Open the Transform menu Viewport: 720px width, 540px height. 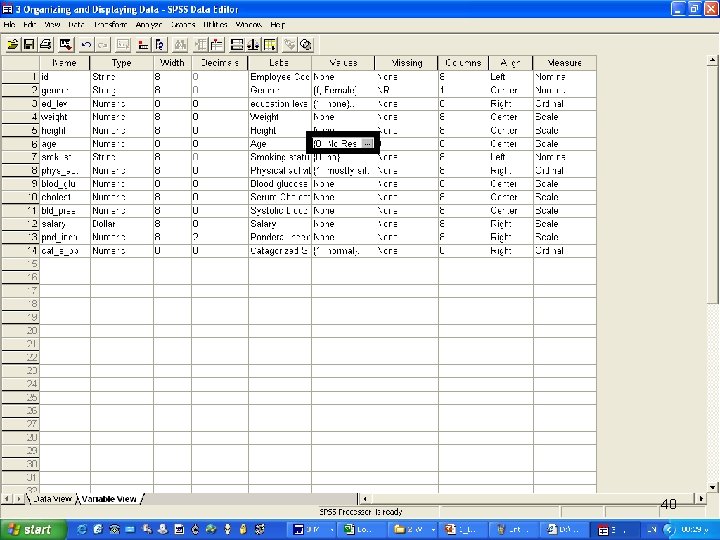pyautogui.click(x=110, y=24)
